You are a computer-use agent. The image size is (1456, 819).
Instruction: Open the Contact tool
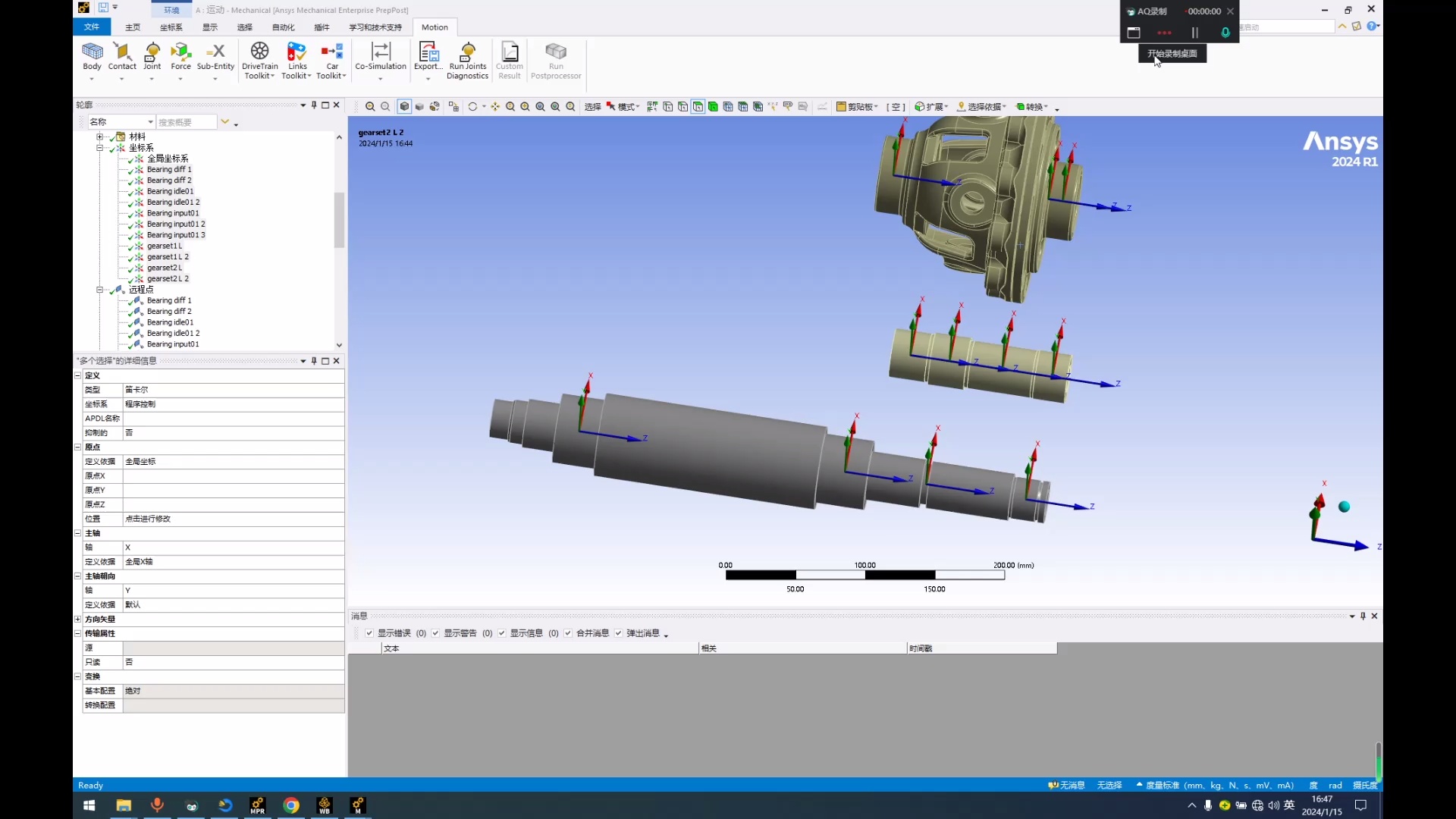(x=121, y=57)
